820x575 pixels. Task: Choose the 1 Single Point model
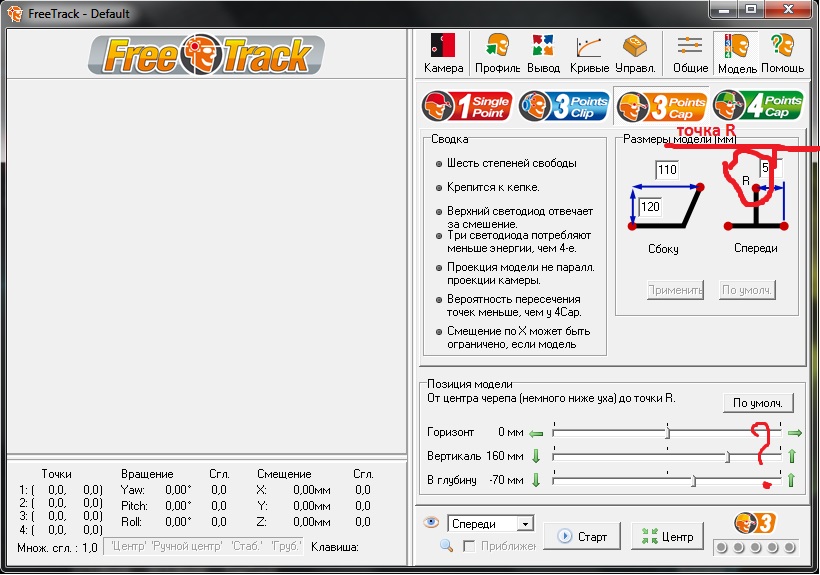[x=467, y=106]
